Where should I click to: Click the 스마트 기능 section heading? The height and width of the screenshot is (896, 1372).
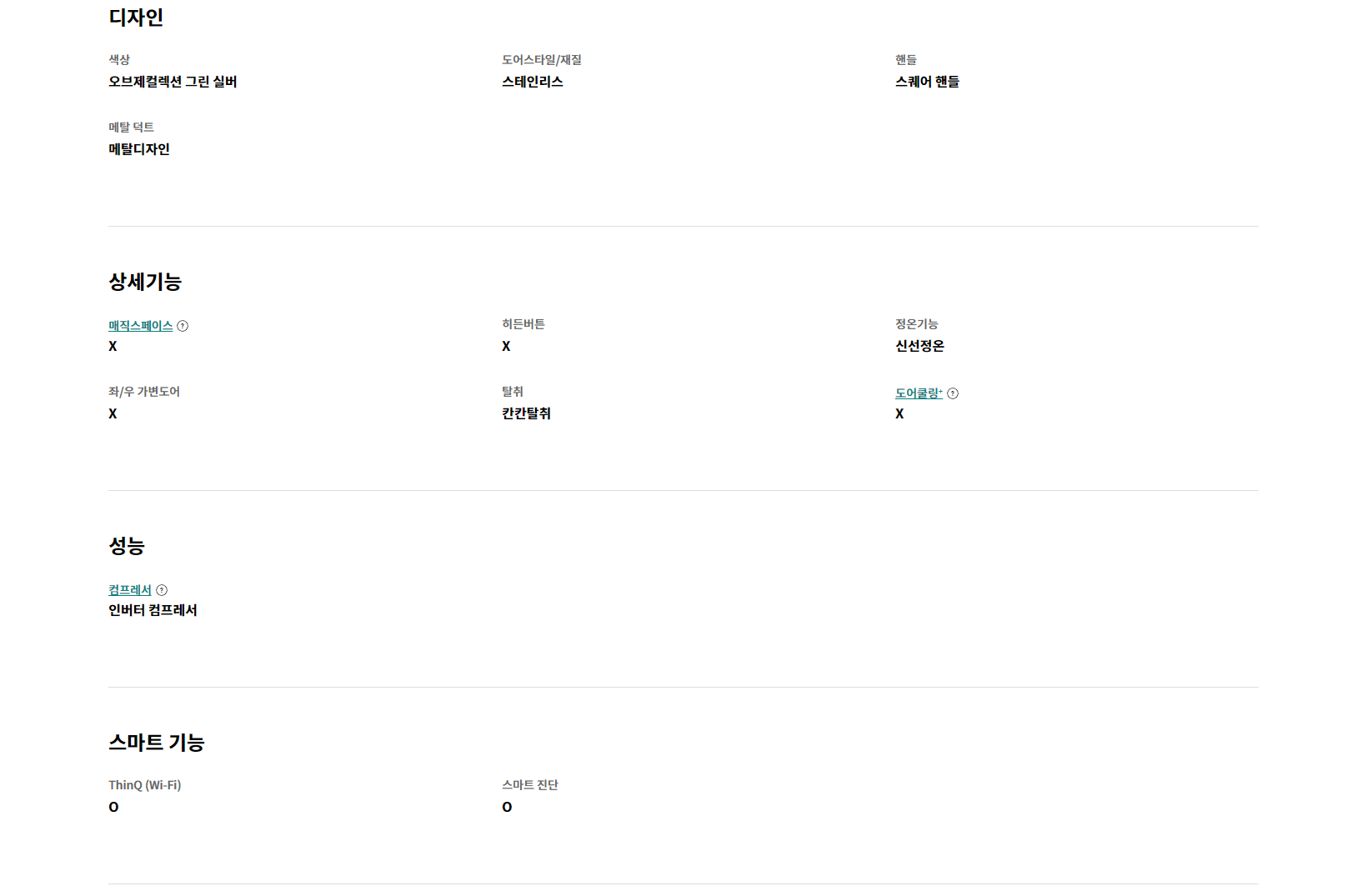point(157,743)
